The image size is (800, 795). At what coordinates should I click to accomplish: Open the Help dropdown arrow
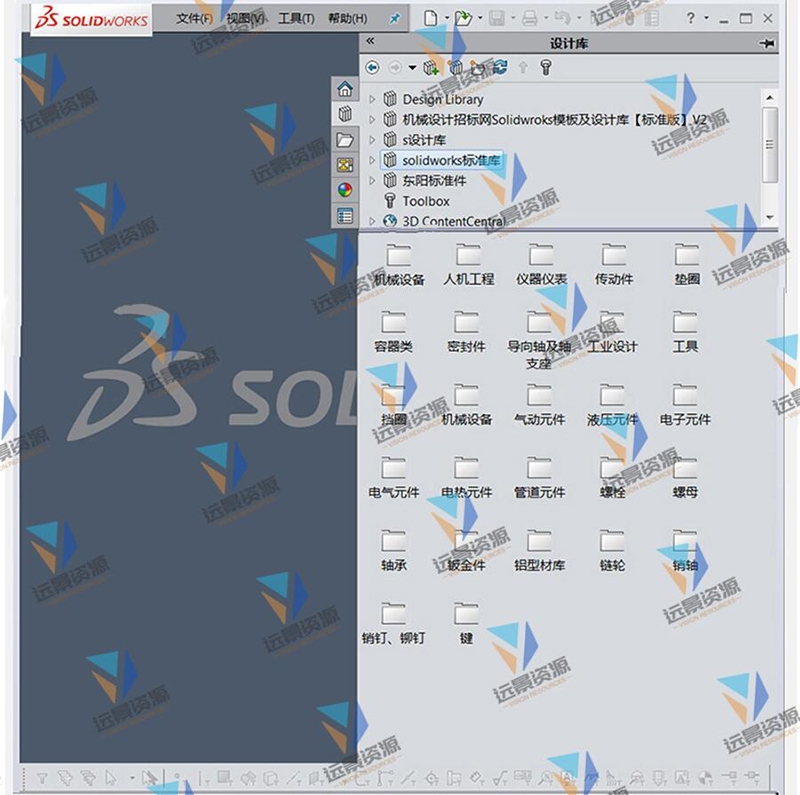coord(707,18)
